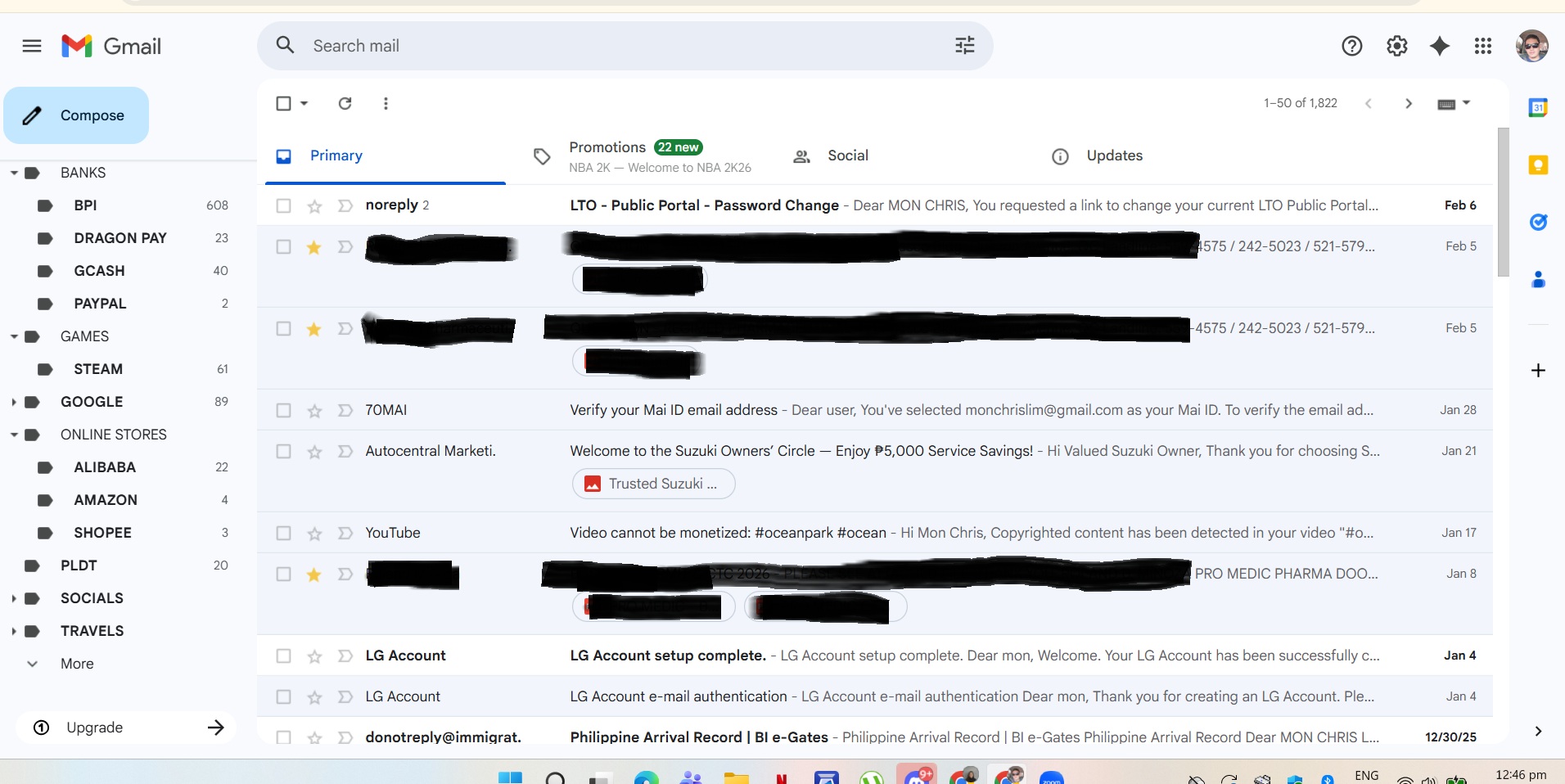Star the Autocentral Marketi. email

314,451
